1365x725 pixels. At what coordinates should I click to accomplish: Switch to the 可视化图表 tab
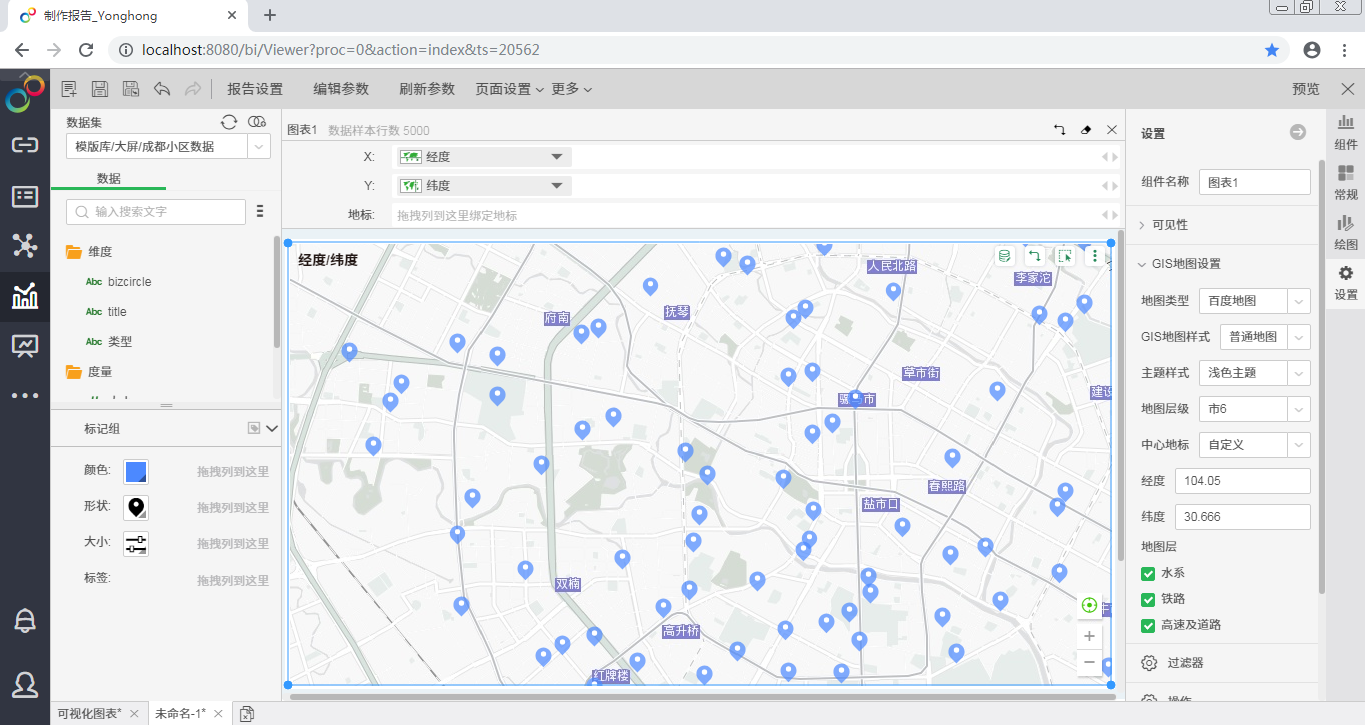pyautogui.click(x=90, y=713)
